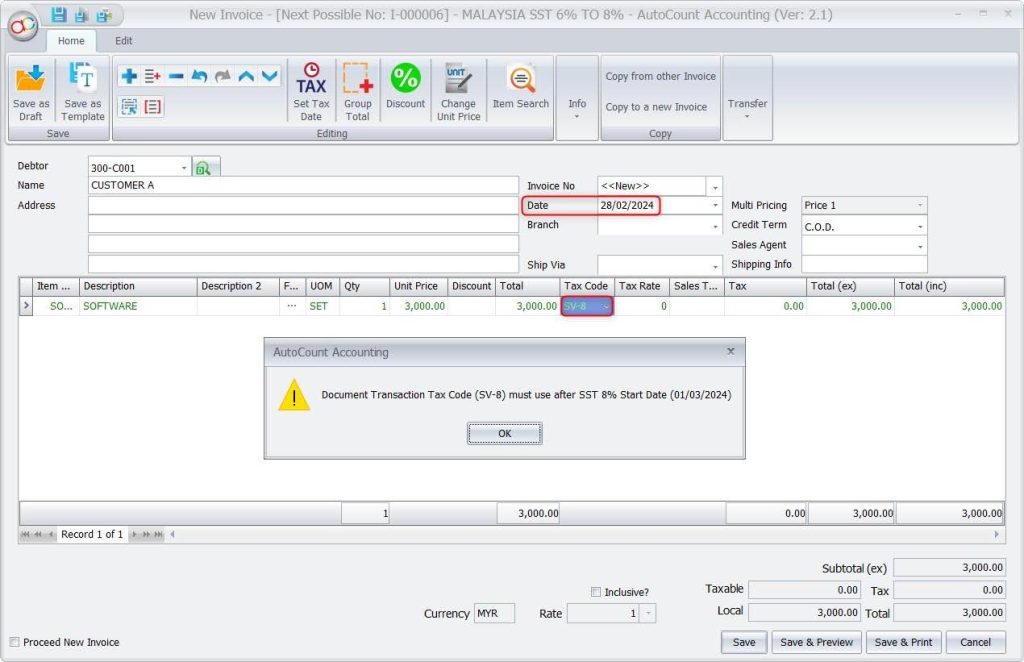Expand the Credit Term C.O.D. dropdown
This screenshot has width=1024, height=662.
coord(921,225)
